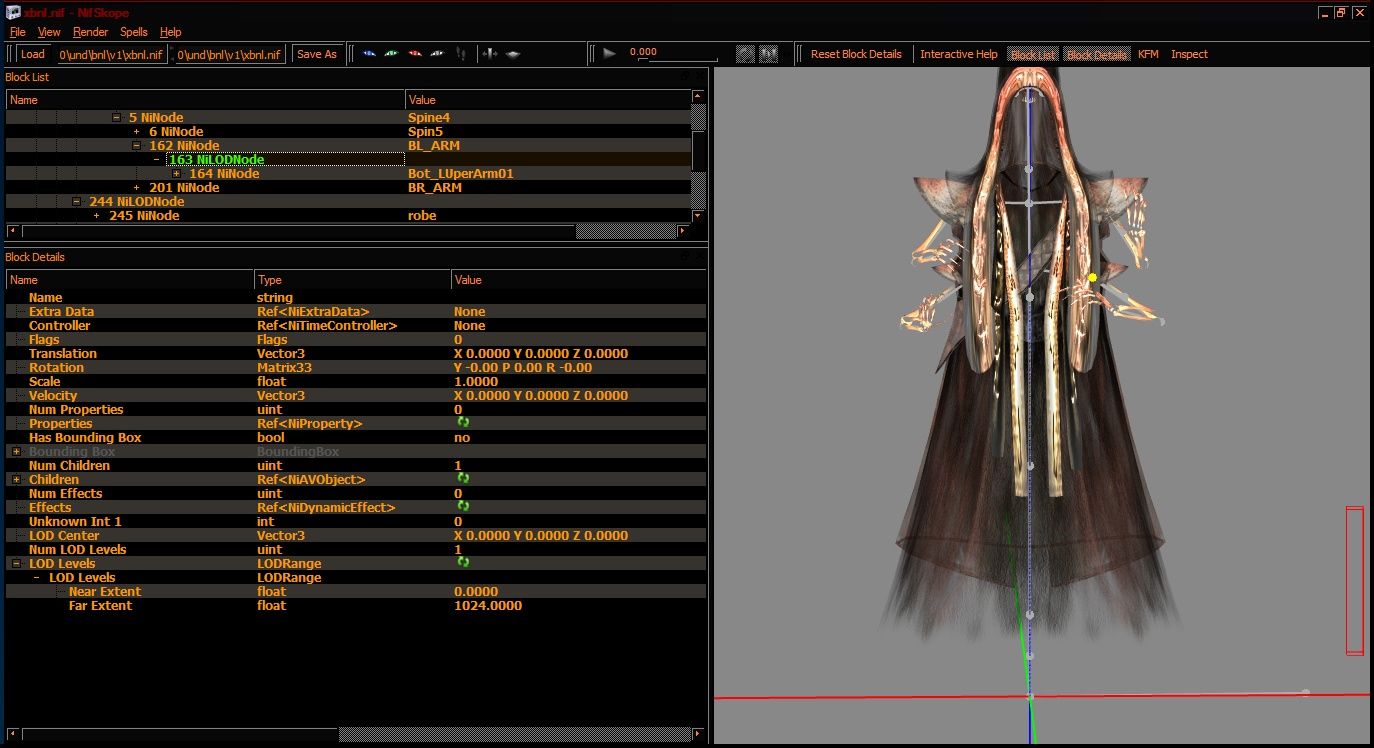Image resolution: width=1374 pixels, height=748 pixels.
Task: Expand the 201 NiNode BR_ARM branch
Action: click(x=136, y=187)
